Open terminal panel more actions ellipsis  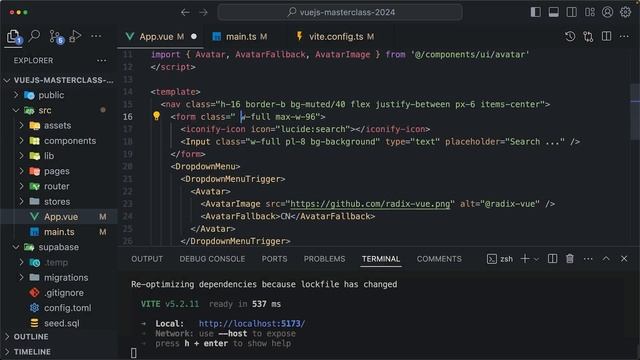tap(588, 259)
